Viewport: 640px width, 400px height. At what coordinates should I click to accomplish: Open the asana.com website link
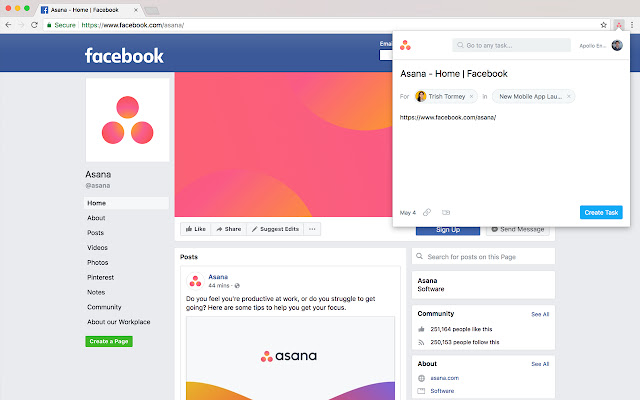(444, 378)
